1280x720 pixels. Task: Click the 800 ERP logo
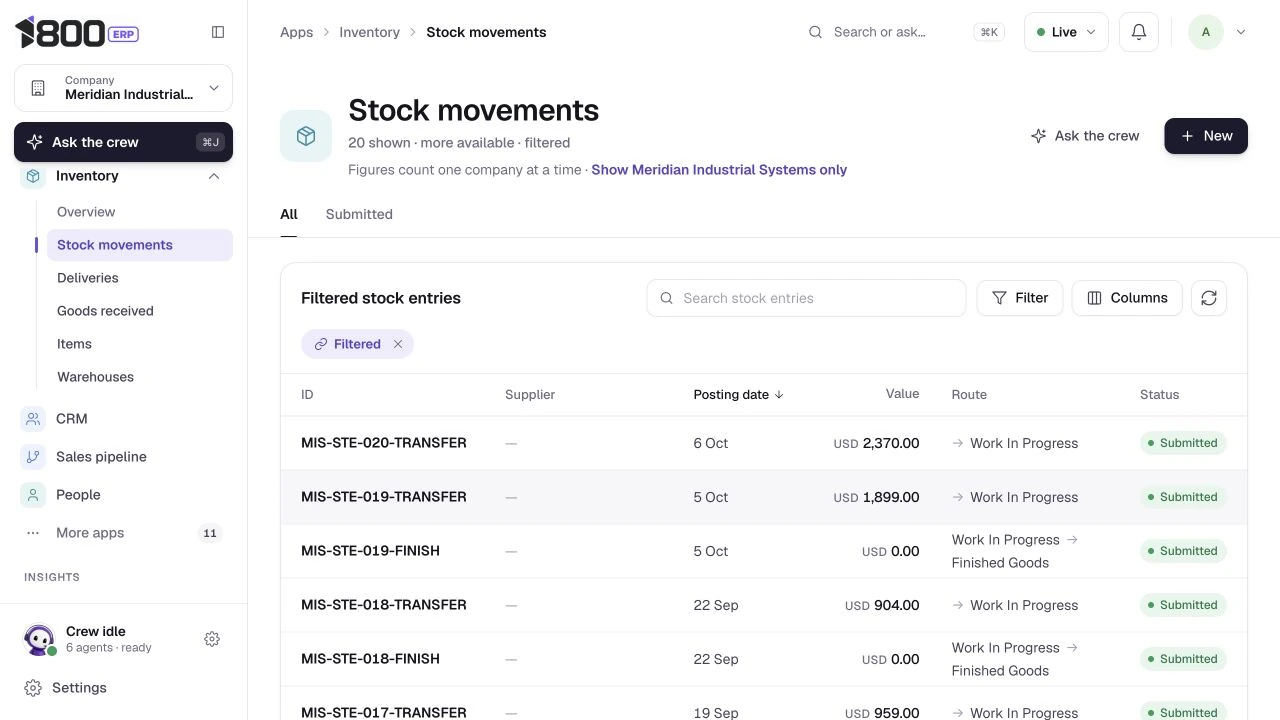(77, 32)
